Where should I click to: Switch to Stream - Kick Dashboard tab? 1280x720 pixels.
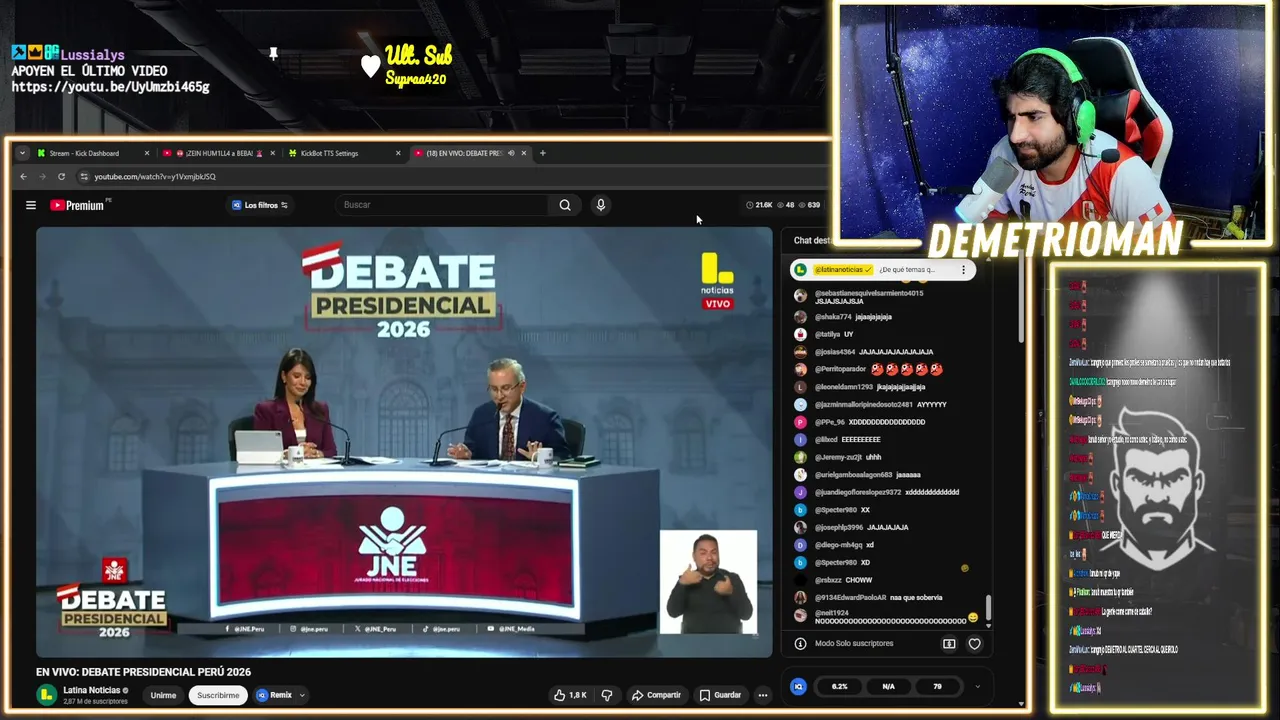84,153
